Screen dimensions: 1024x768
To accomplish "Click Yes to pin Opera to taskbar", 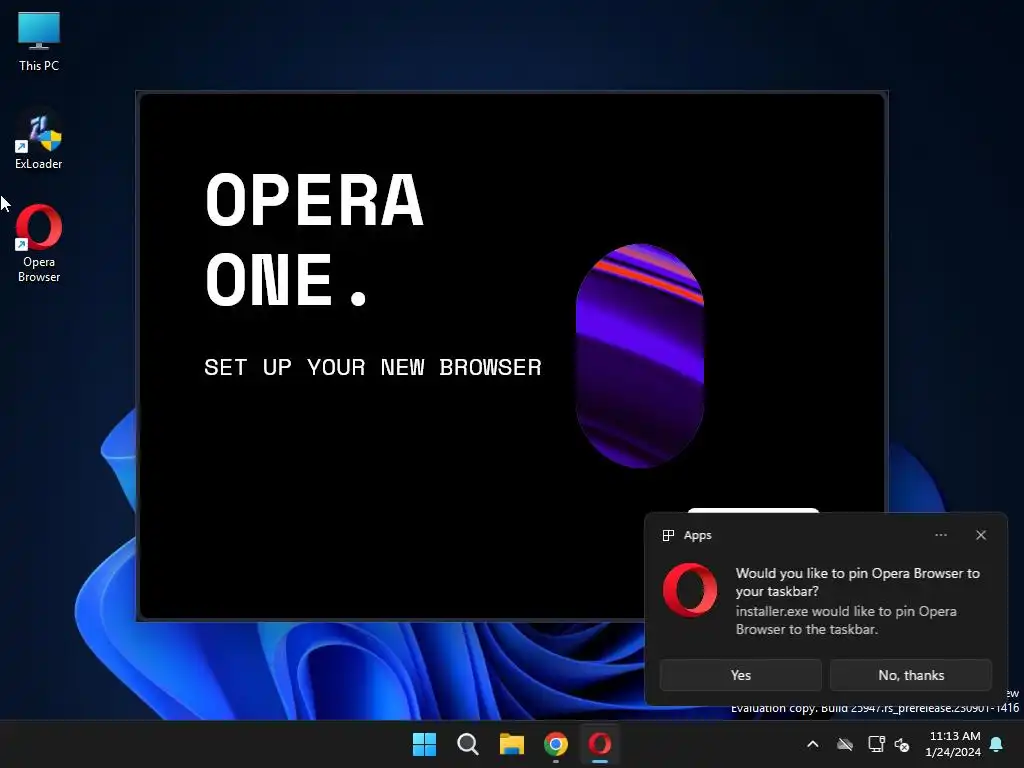I will click(741, 675).
